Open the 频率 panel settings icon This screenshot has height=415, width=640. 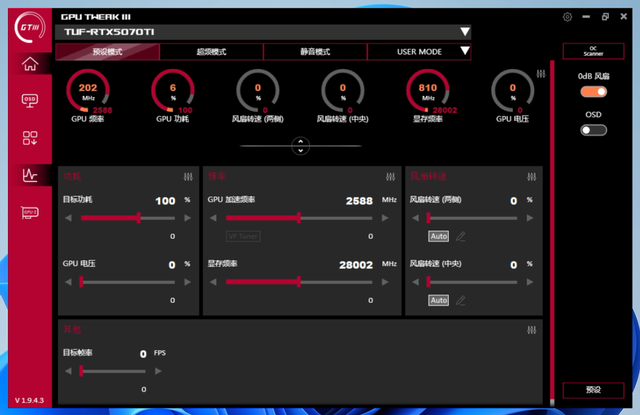390,177
